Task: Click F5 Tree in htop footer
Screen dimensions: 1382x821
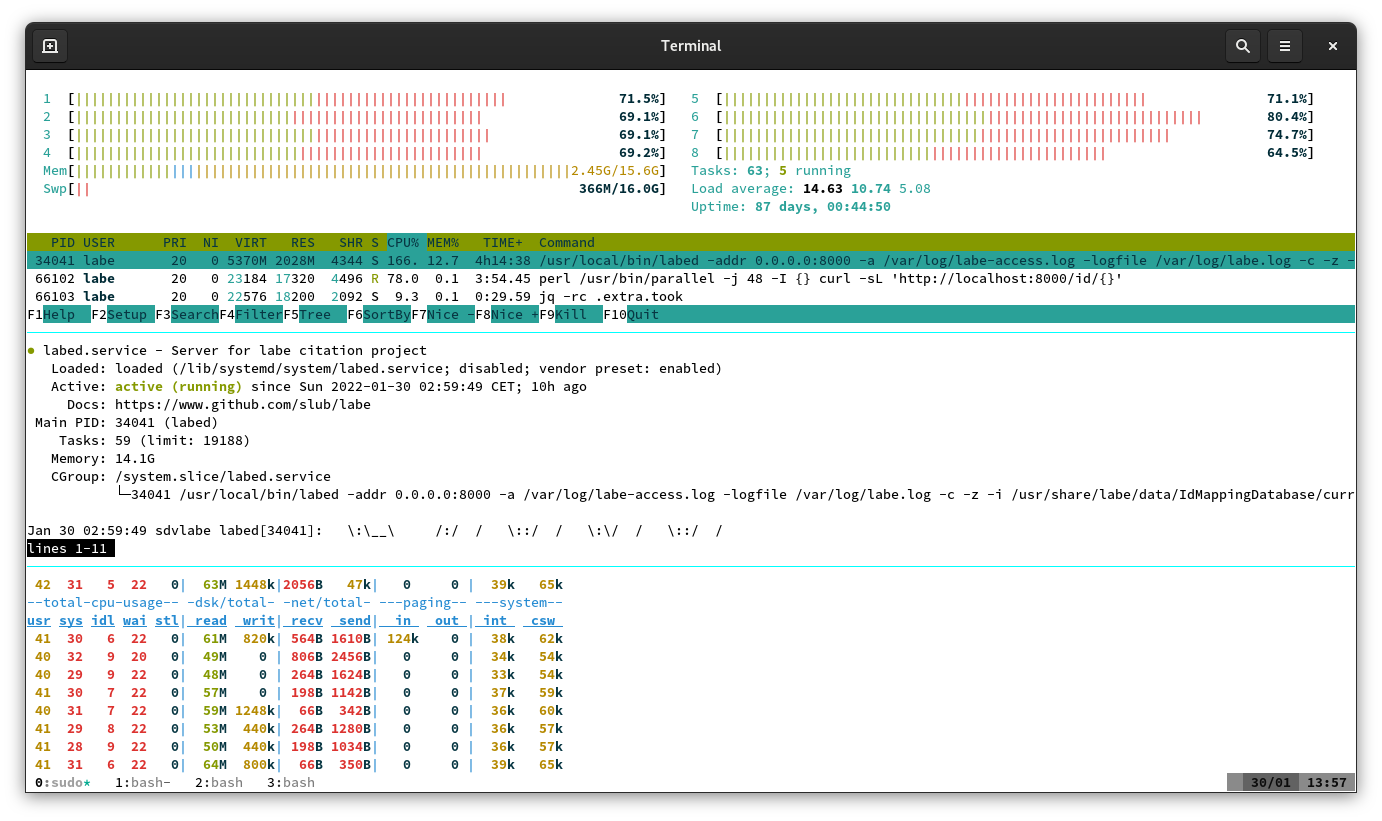Action: tap(315, 315)
